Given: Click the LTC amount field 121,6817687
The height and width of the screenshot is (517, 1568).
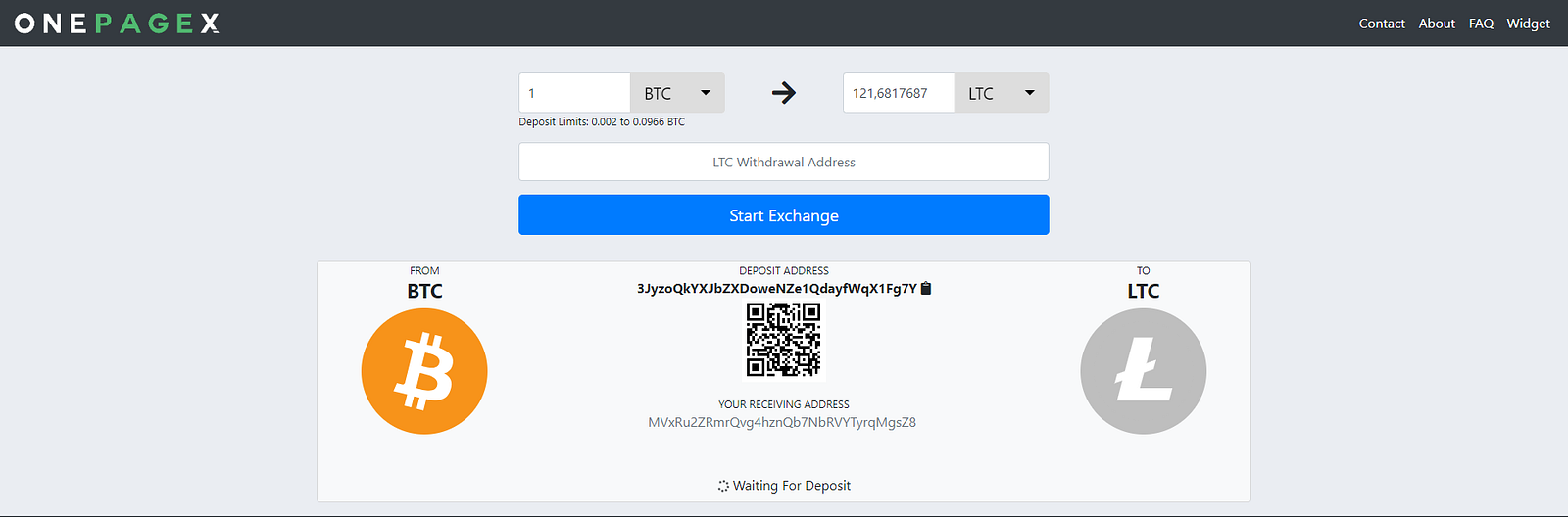Looking at the screenshot, I should [x=899, y=93].
